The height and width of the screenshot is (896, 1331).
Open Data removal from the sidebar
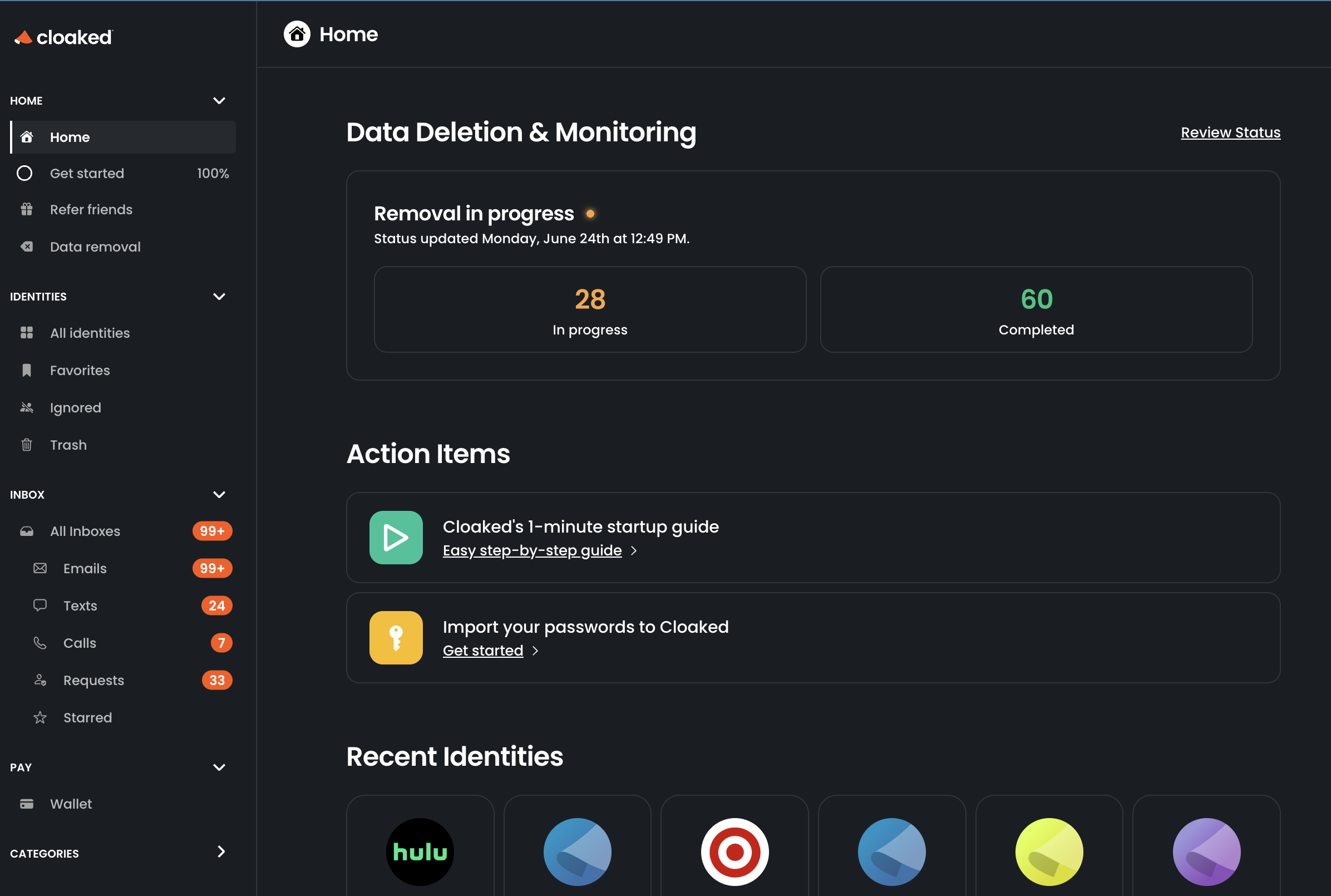[x=95, y=247]
